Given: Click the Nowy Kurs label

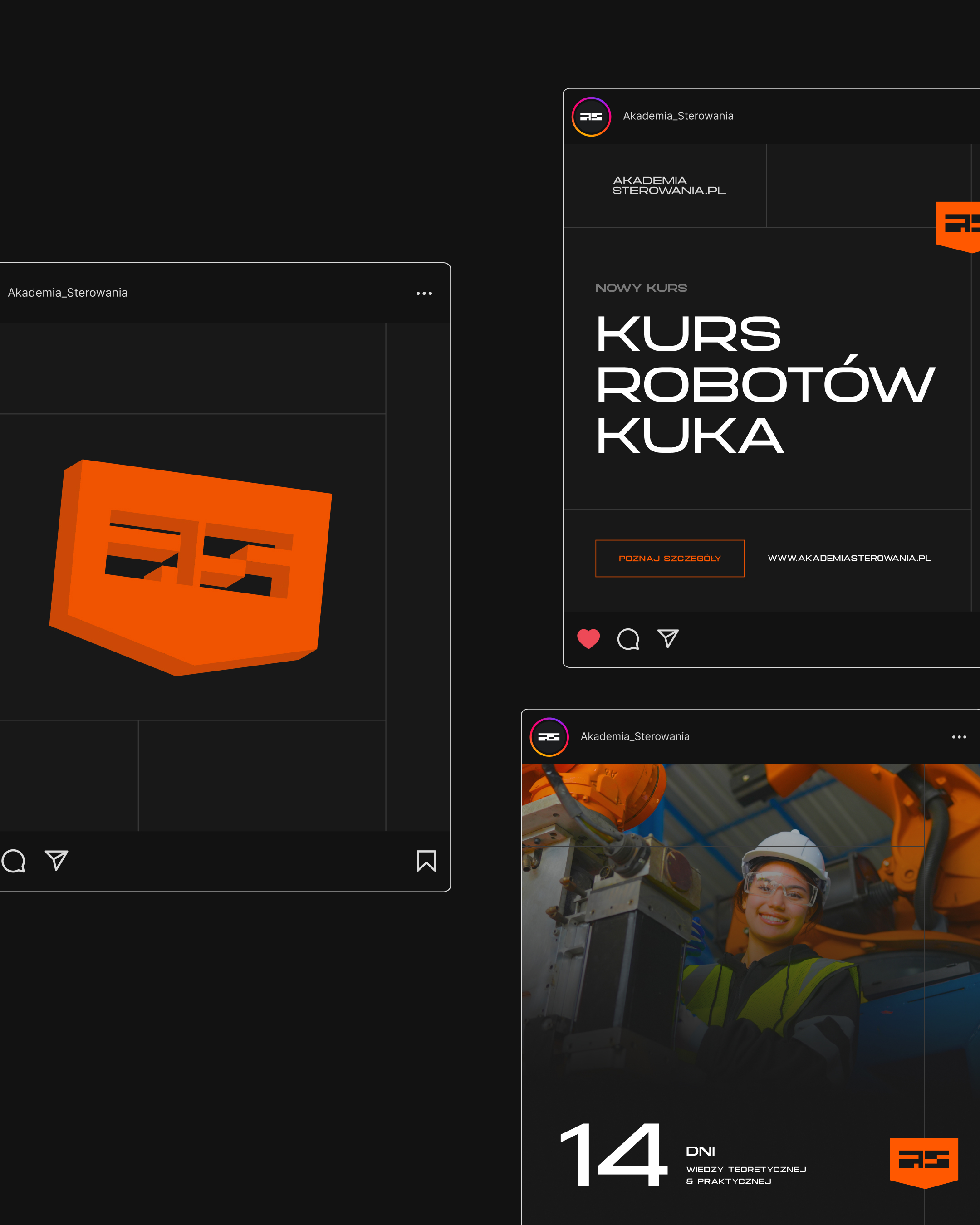Looking at the screenshot, I should pyautogui.click(x=641, y=288).
